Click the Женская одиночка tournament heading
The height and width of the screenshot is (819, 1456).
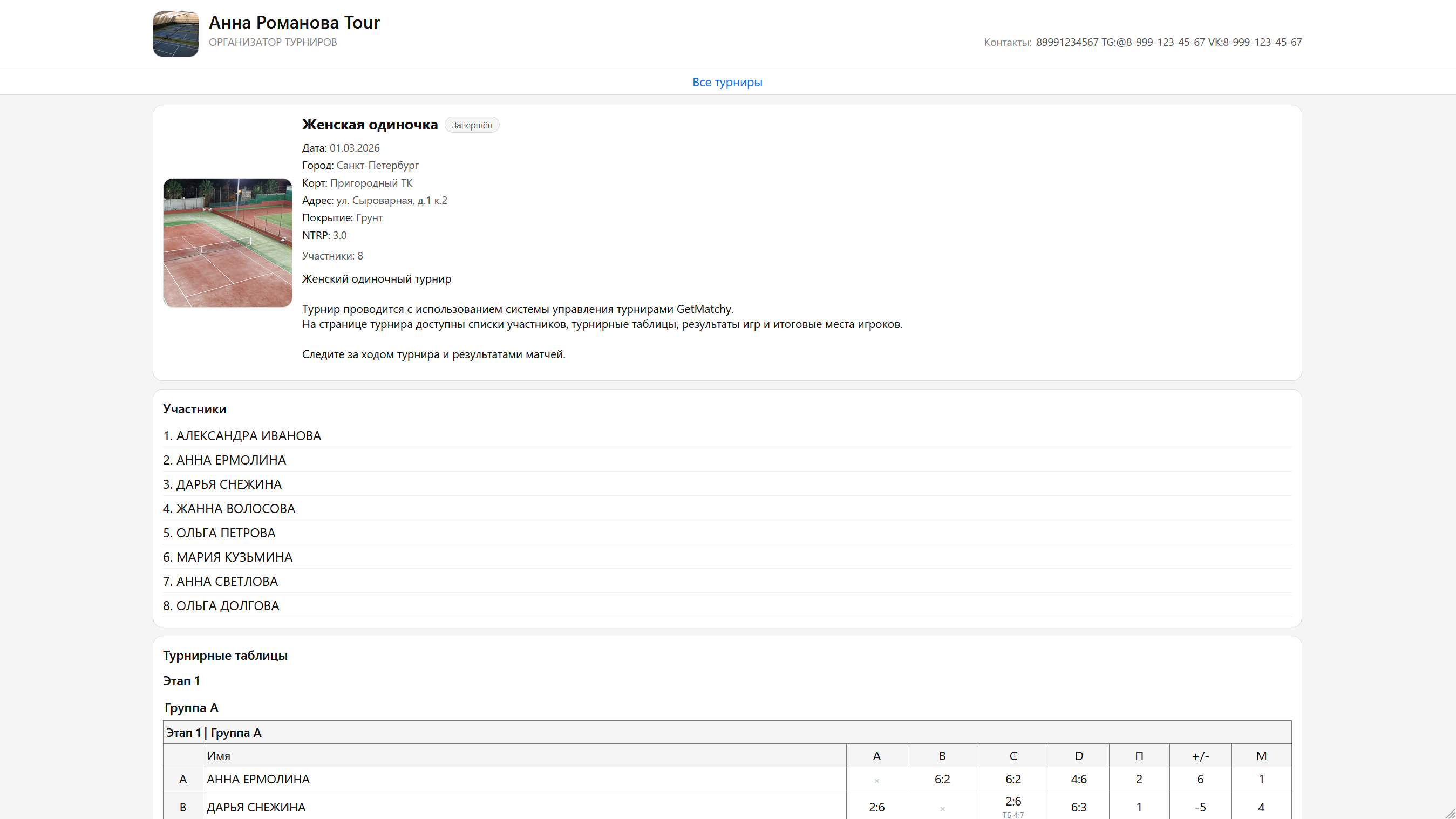coord(370,124)
